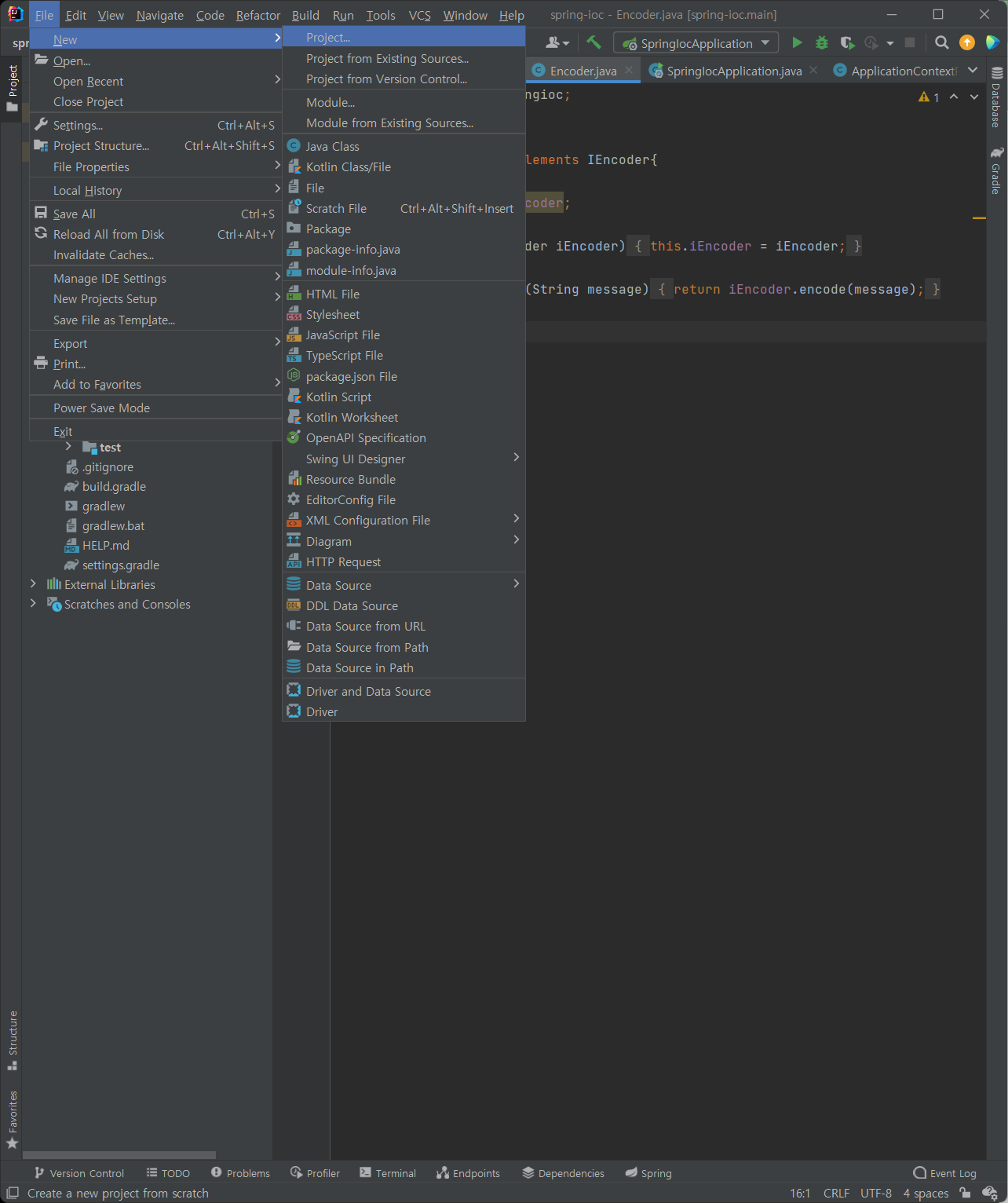The height and width of the screenshot is (1203, 1008).
Task: Choose OpenAPI Specification from New menu
Action: click(404, 437)
